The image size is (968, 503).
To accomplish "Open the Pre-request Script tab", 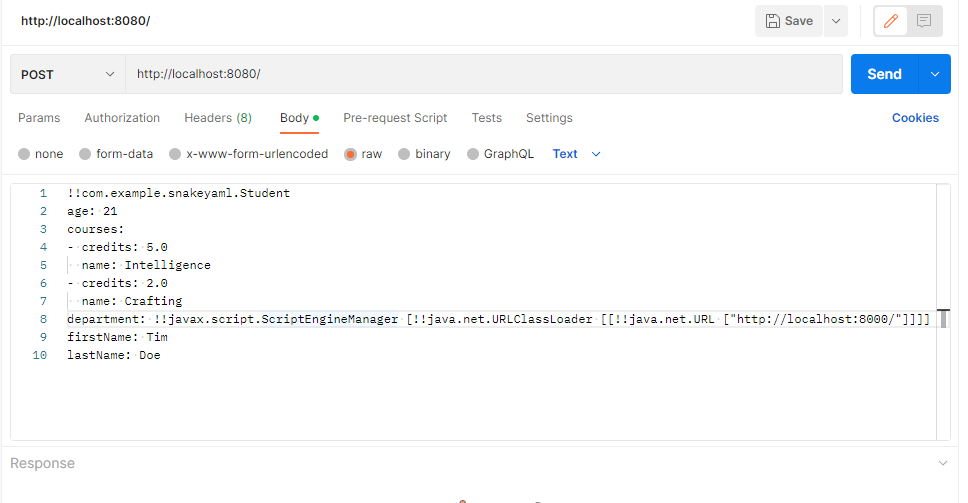I will (395, 118).
